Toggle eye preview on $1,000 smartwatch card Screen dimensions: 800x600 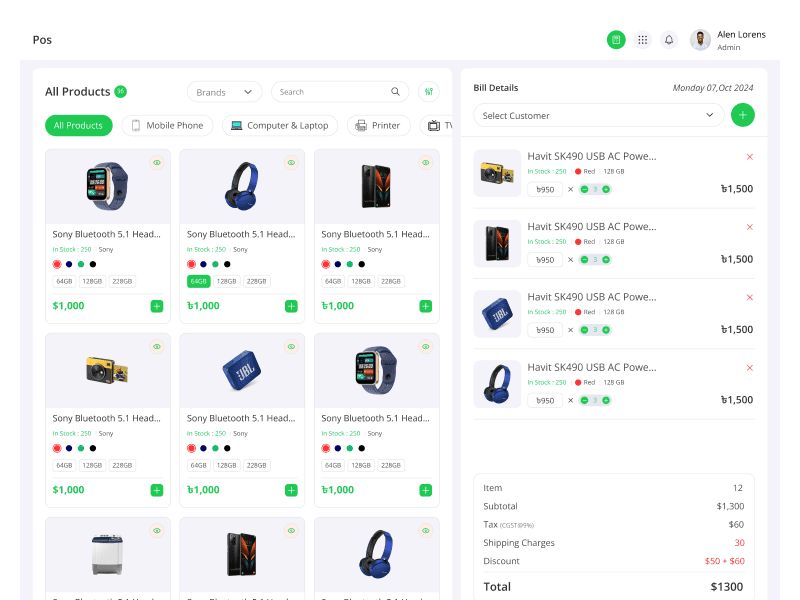157,163
